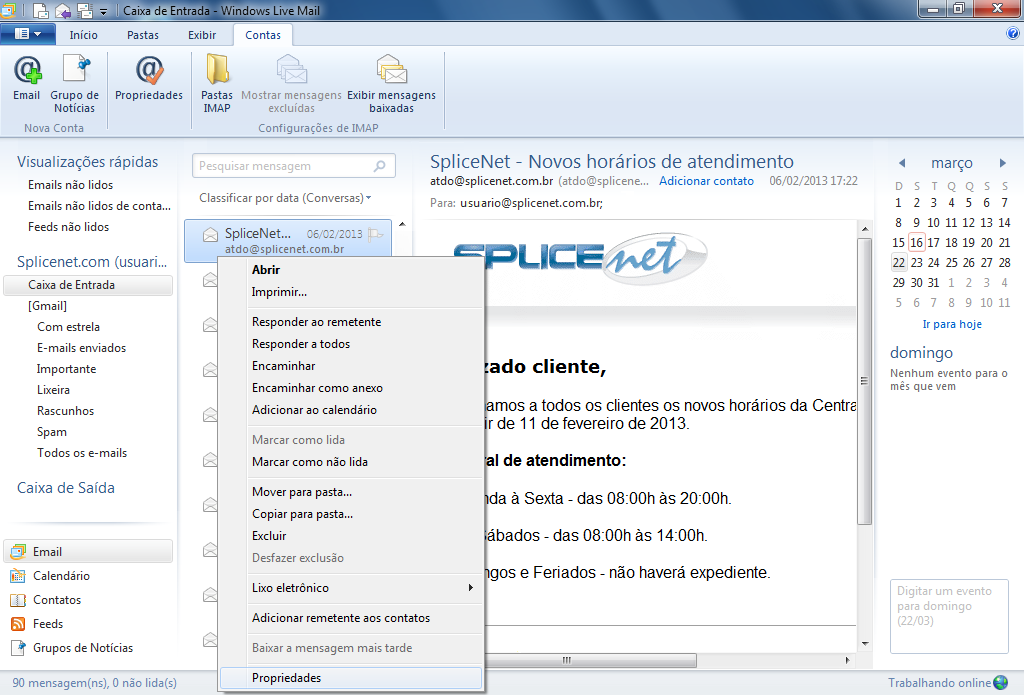1024x695 pixels.
Task: Click the Digitar um evento input box
Action: (949, 616)
